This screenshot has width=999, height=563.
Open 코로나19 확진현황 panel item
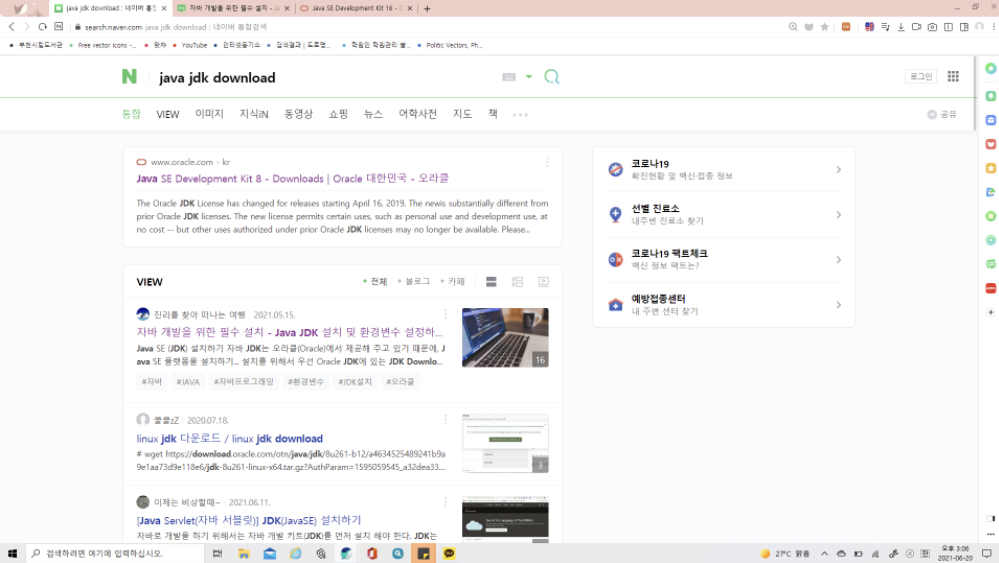(x=724, y=169)
